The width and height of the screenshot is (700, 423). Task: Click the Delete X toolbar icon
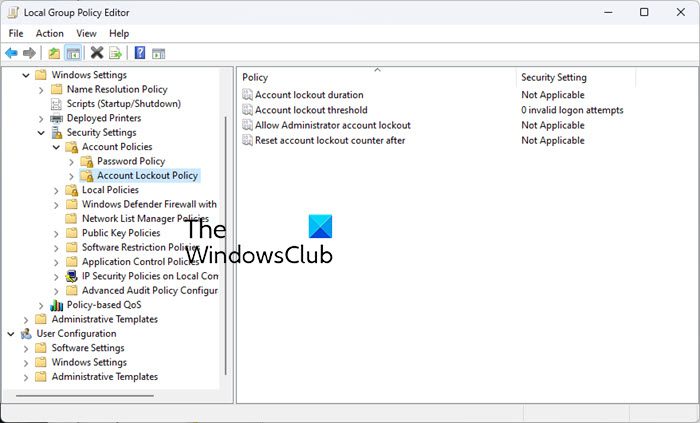[x=96, y=53]
